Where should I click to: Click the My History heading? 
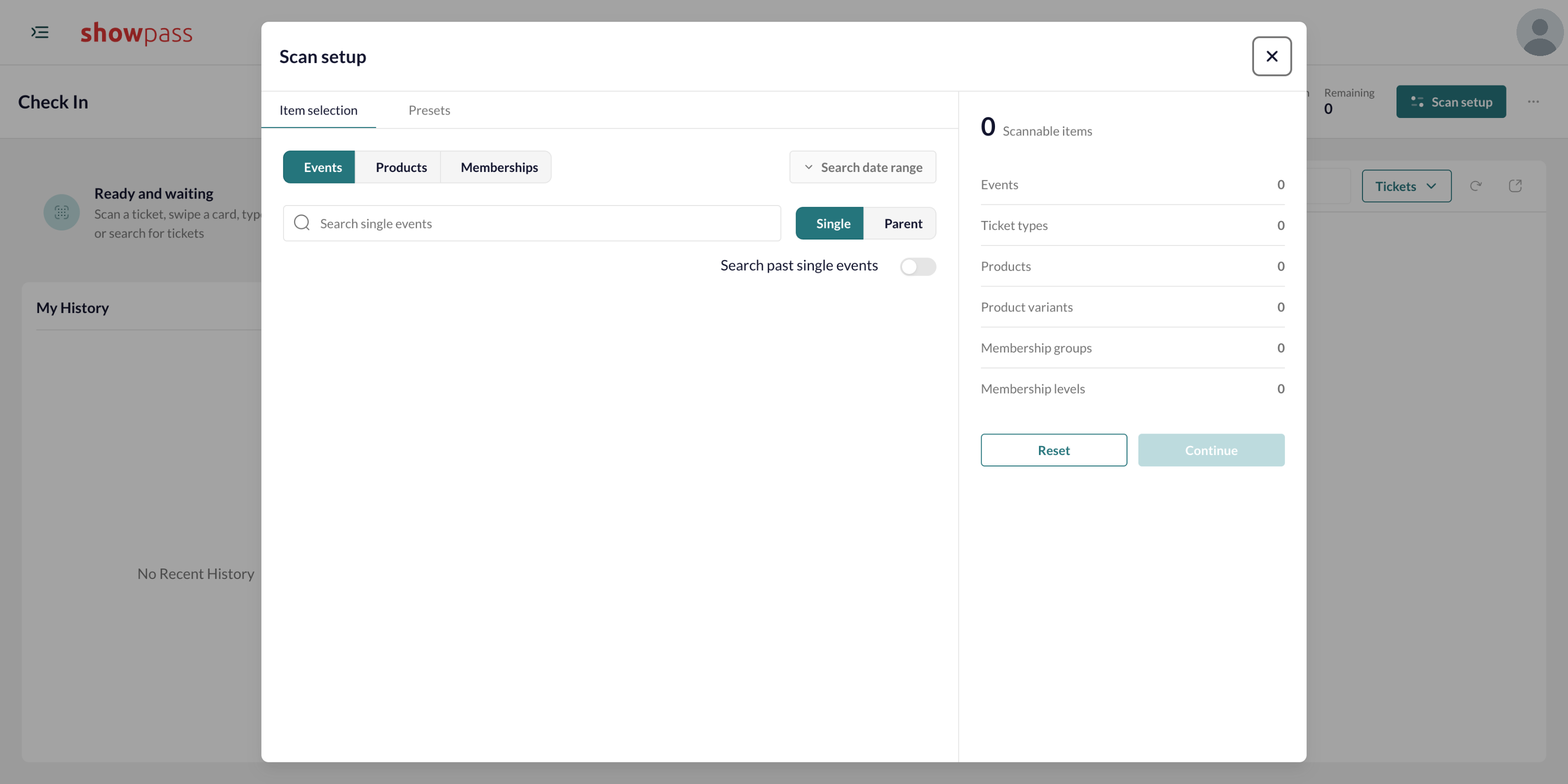point(72,307)
